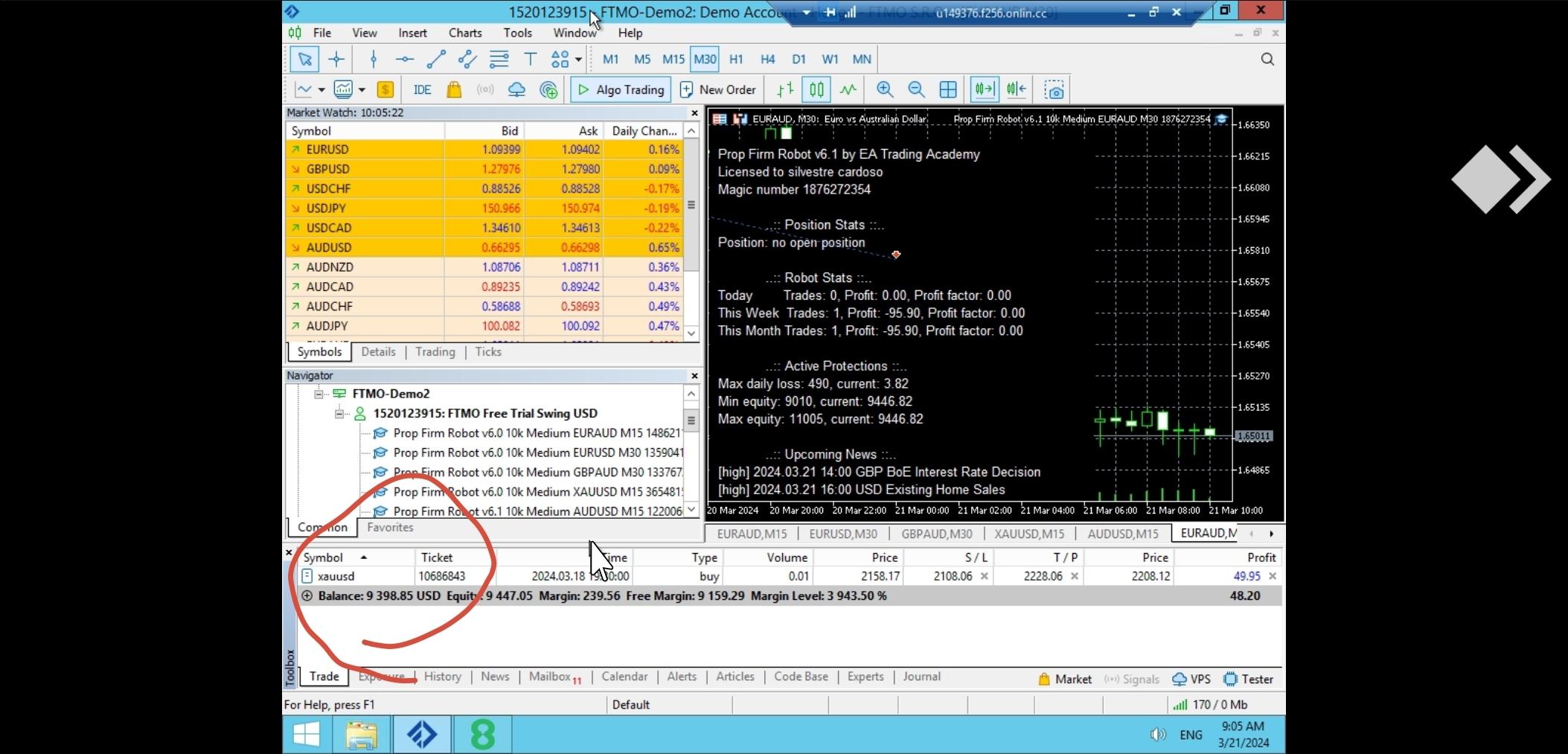Pick the horizontal line drawing tool
Image resolution: width=1568 pixels, height=754 pixels.
[x=405, y=60]
